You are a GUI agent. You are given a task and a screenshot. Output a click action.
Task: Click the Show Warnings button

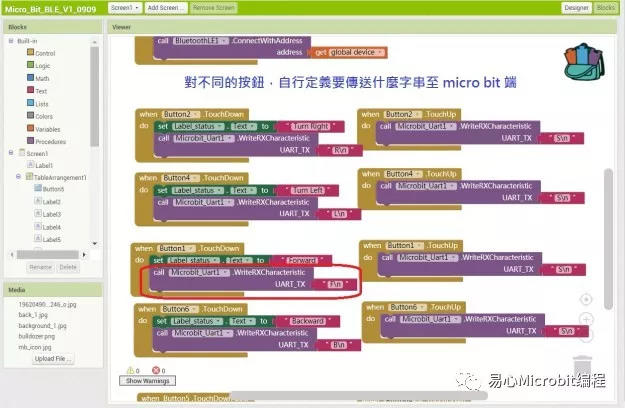[146, 381]
